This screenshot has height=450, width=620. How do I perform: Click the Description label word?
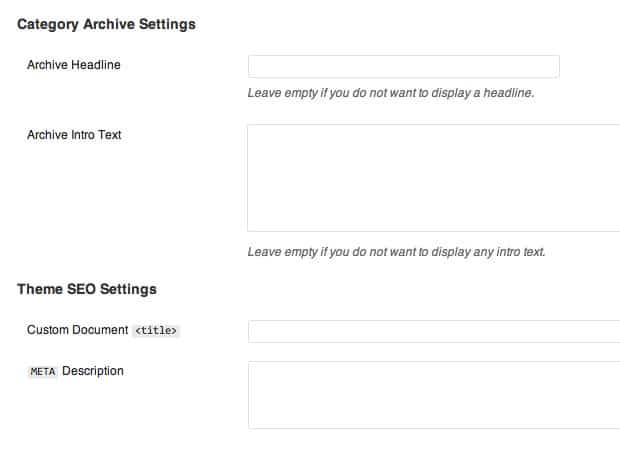(93, 371)
